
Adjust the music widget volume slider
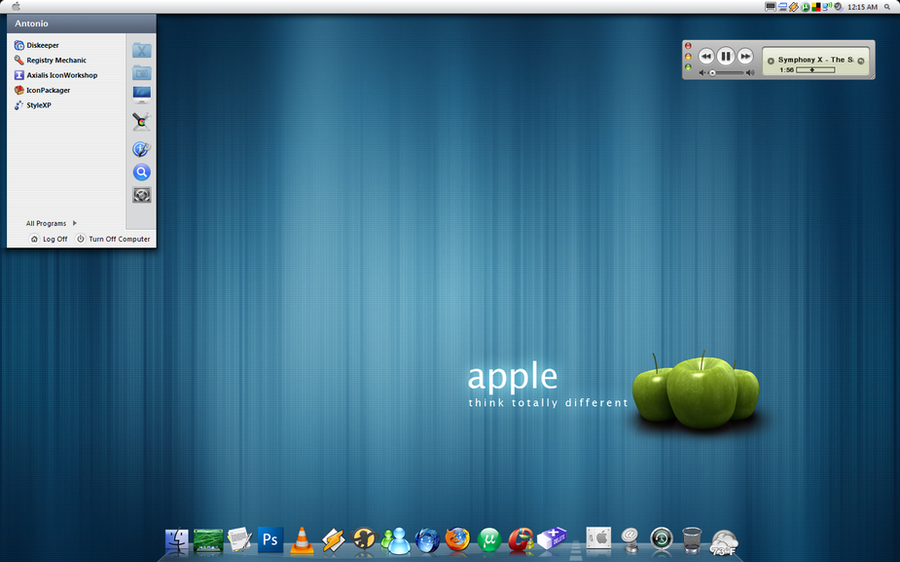[x=727, y=73]
